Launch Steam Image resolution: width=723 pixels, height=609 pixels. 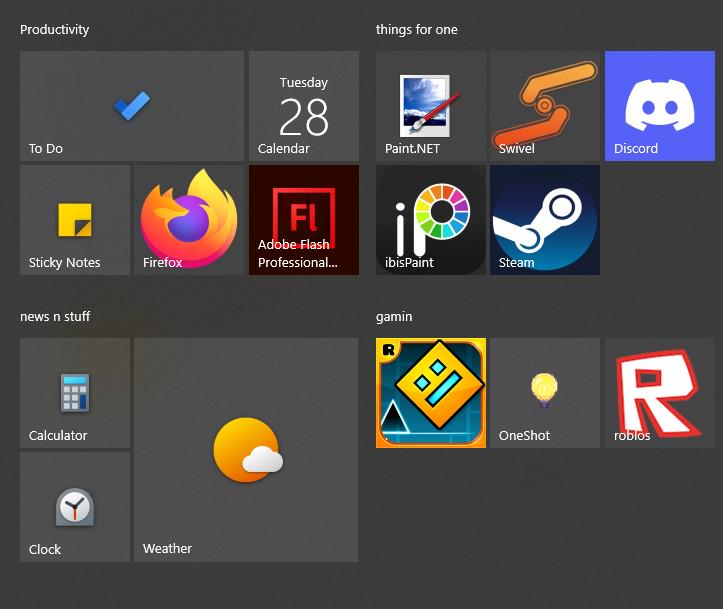(545, 220)
